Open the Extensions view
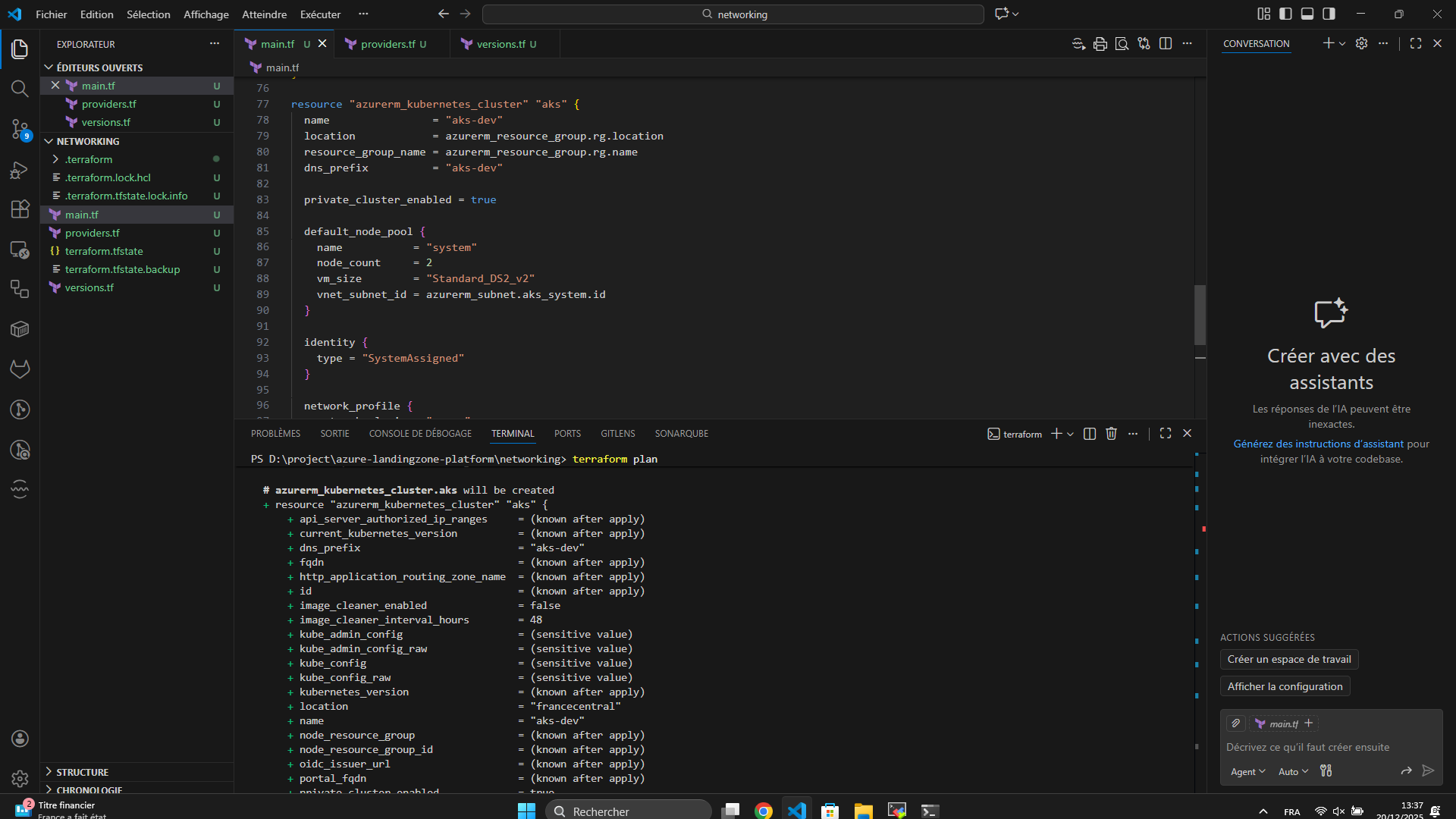Viewport: 1456px width, 819px height. point(20,209)
